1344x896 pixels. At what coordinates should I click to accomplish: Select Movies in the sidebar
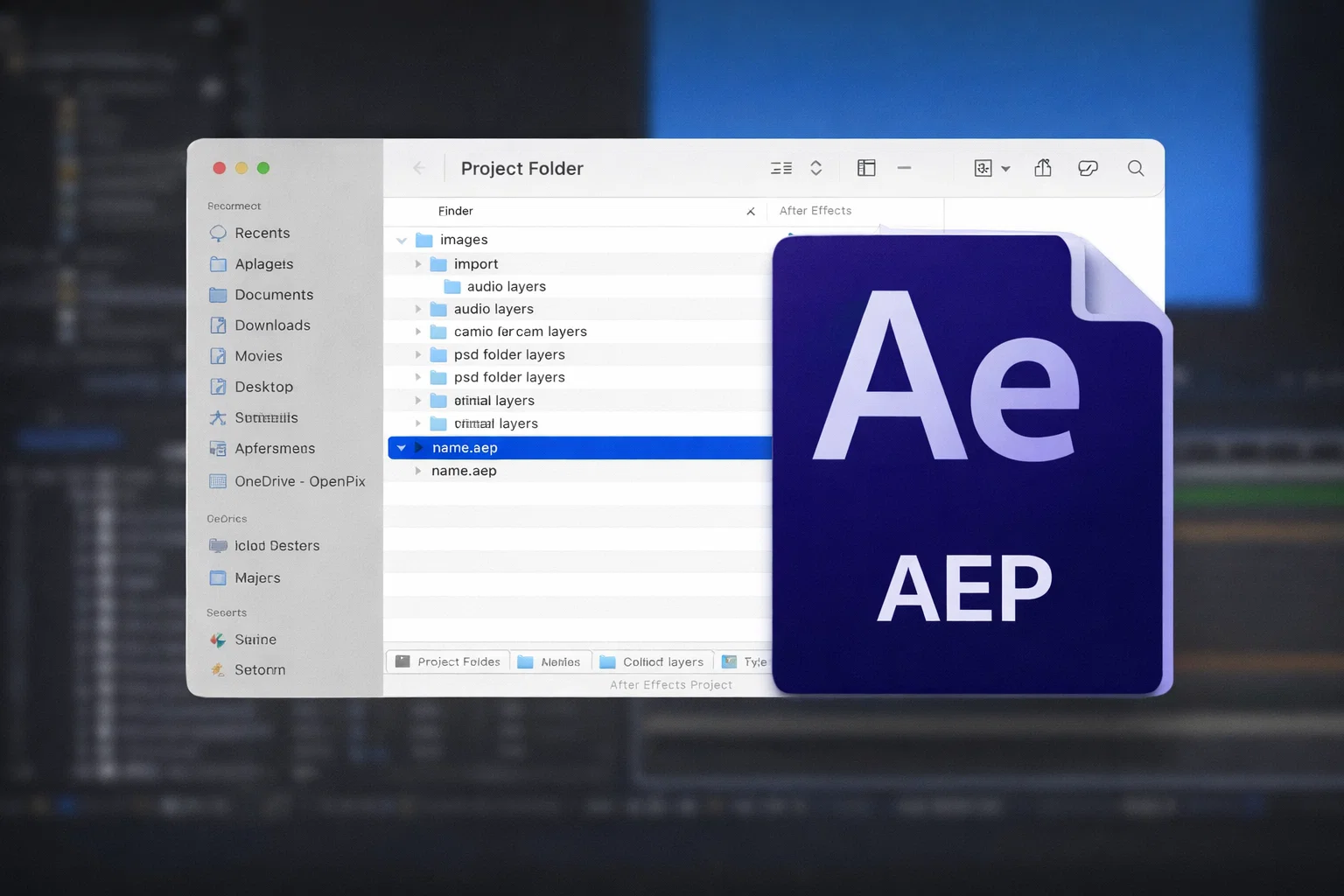click(257, 355)
